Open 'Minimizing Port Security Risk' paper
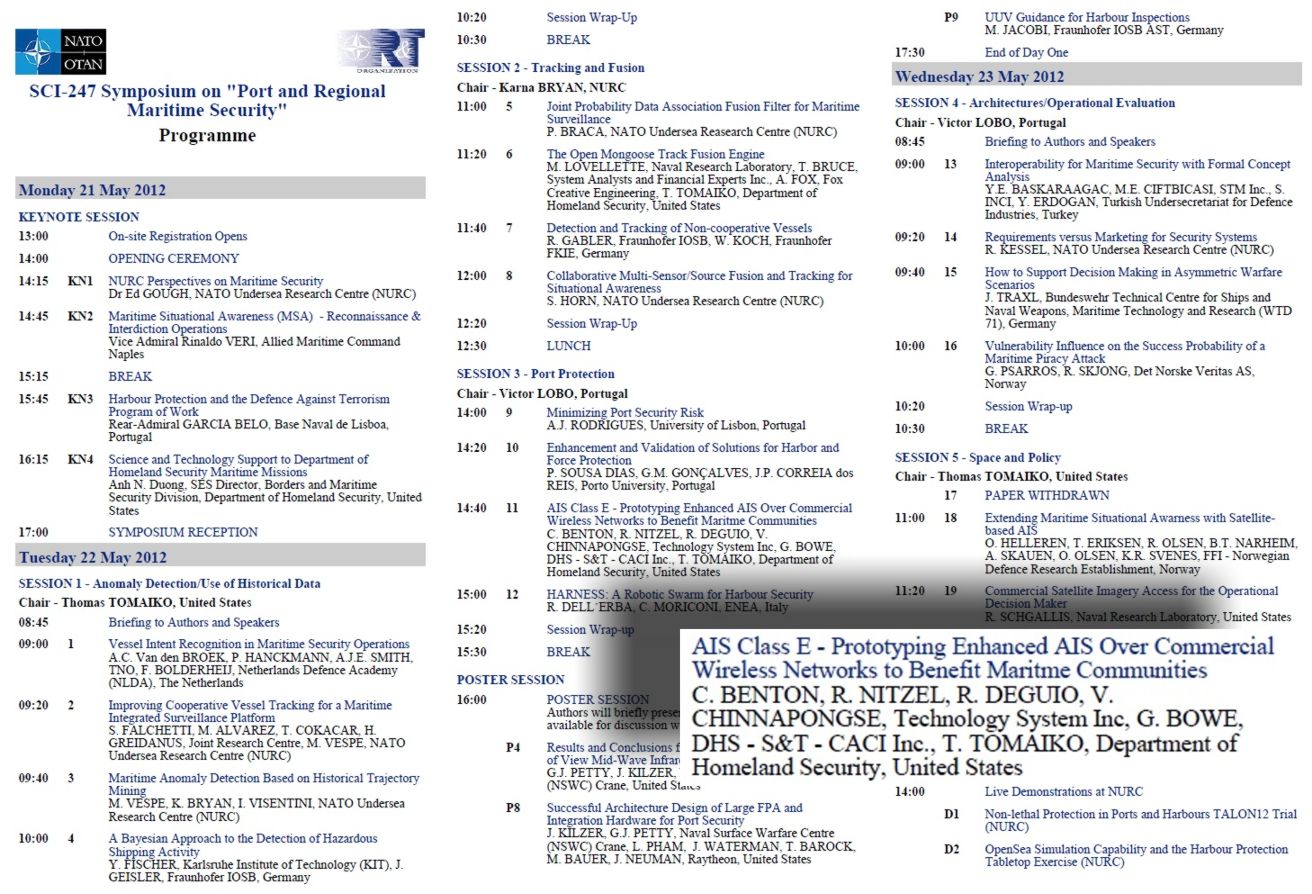Image resolution: width=1312 pixels, height=894 pixels. pos(625,413)
